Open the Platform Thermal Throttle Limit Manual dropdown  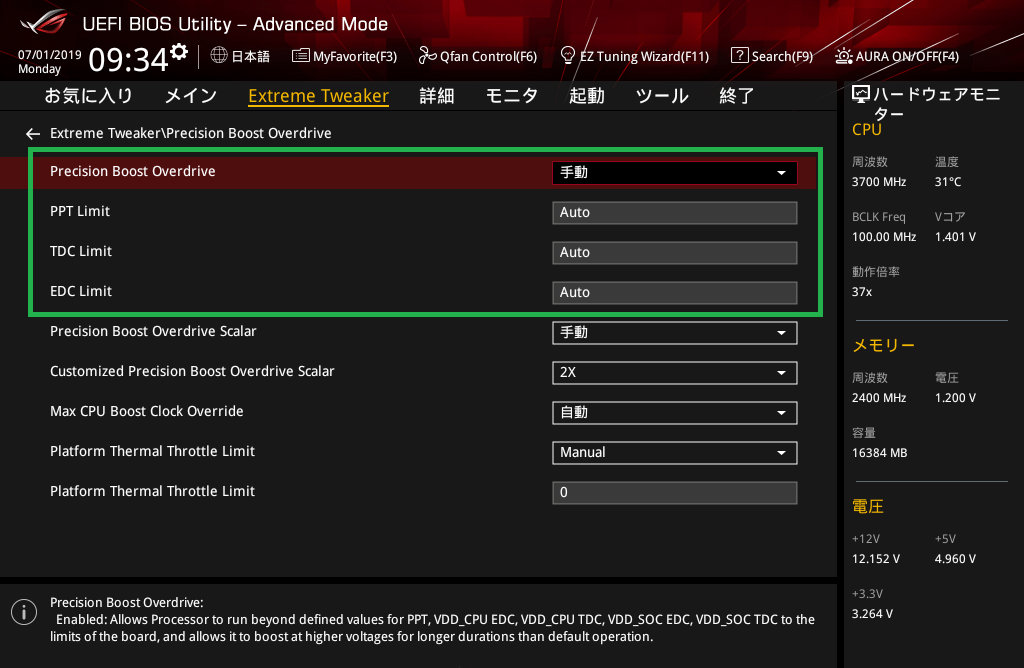point(674,453)
